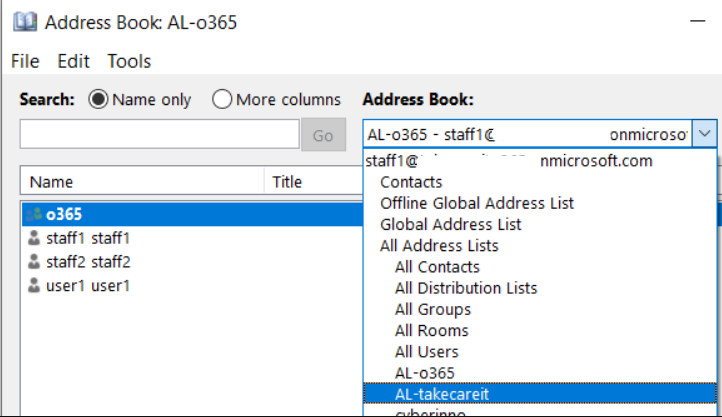
Task: Click the staff1 staff1 person icon
Action: [x=34, y=238]
